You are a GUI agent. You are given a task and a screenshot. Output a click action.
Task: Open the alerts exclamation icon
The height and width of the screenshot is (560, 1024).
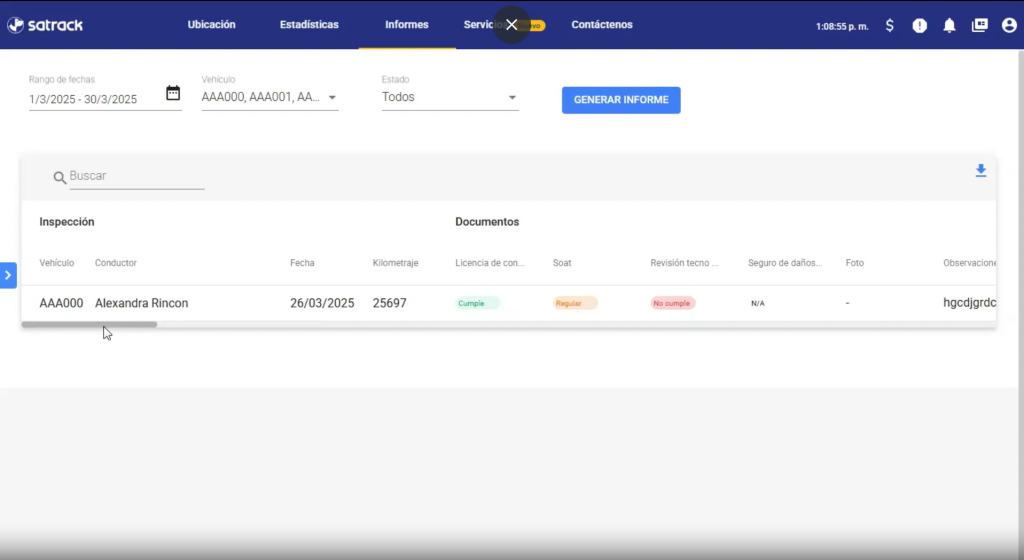tap(920, 25)
